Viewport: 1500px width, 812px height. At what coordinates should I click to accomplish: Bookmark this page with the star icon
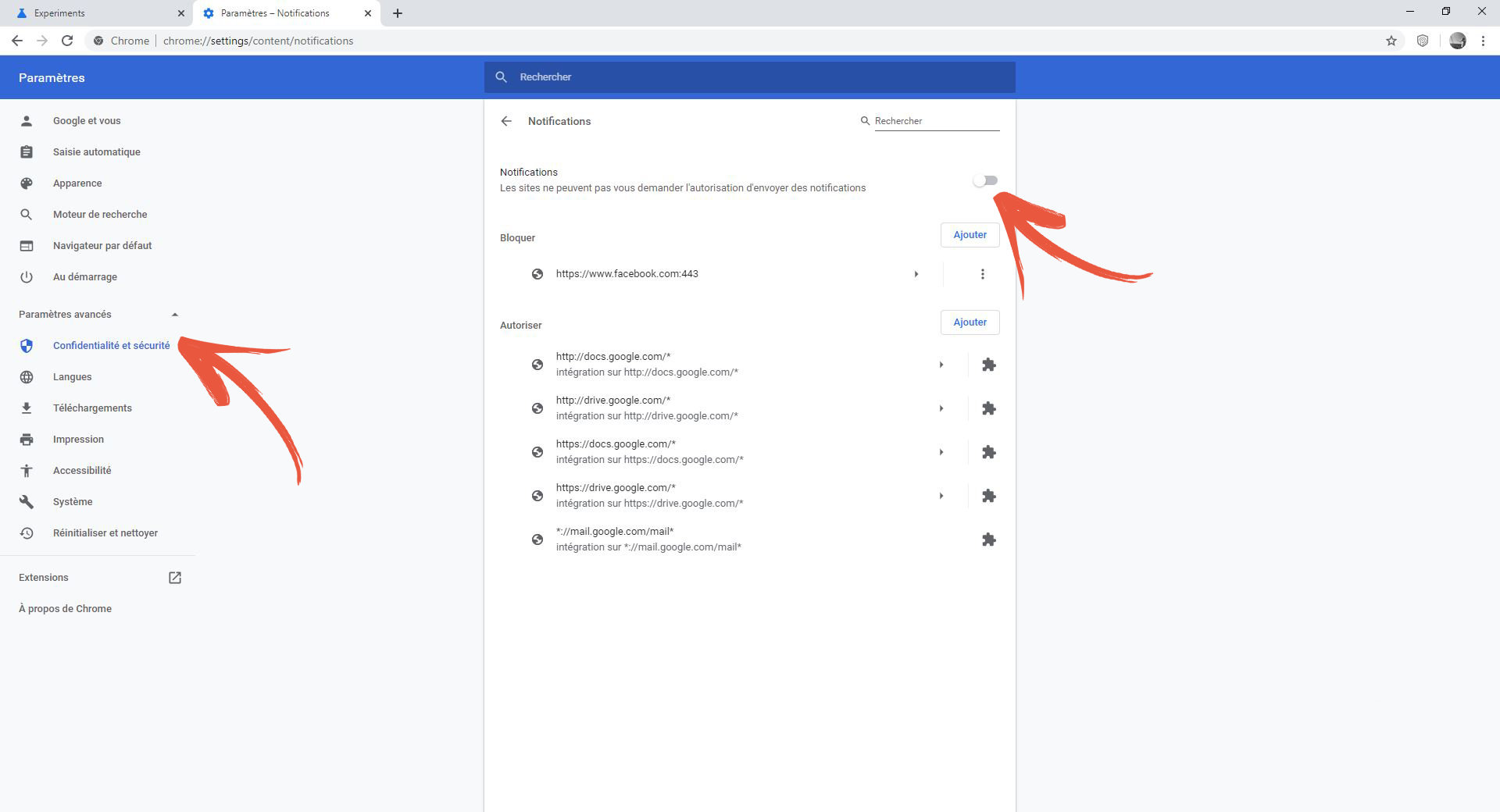click(x=1391, y=41)
